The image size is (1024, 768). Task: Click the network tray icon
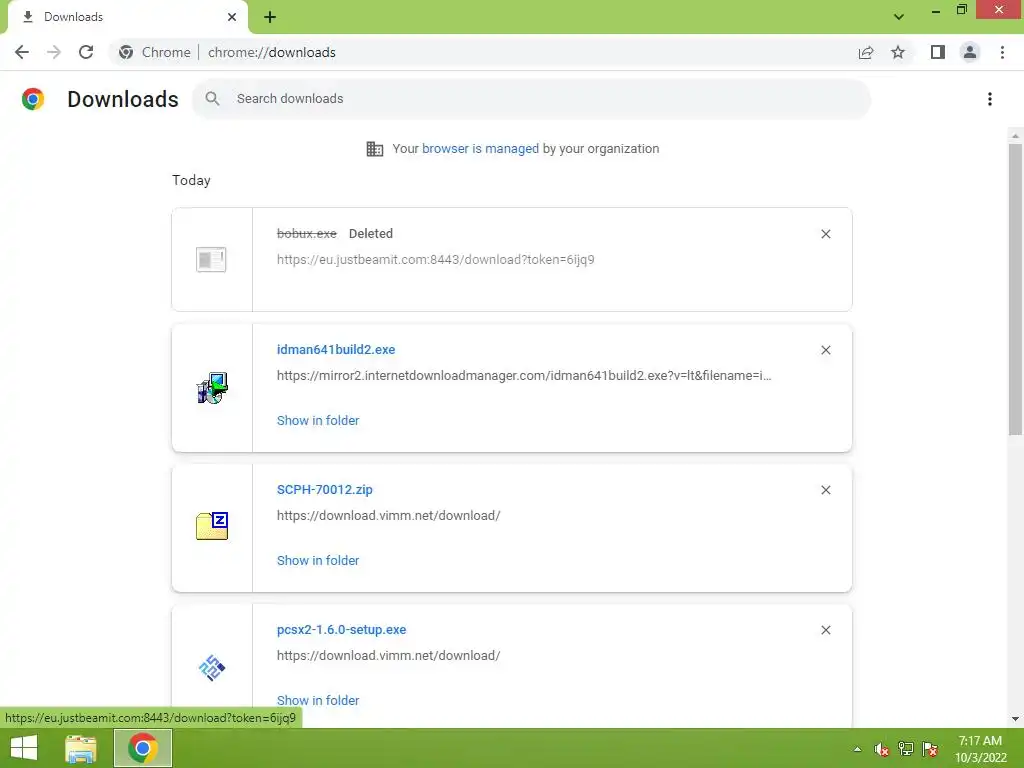coord(906,749)
